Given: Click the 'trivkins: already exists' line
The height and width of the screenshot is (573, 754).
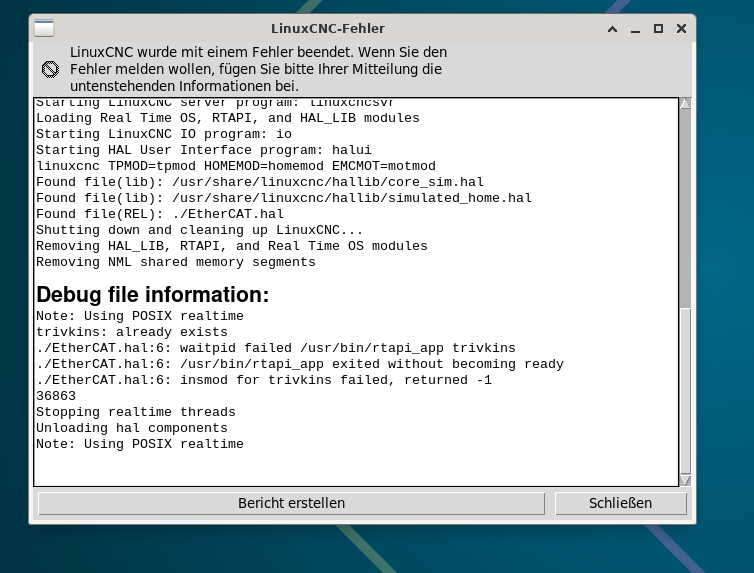Looking at the screenshot, I should coord(132,332).
